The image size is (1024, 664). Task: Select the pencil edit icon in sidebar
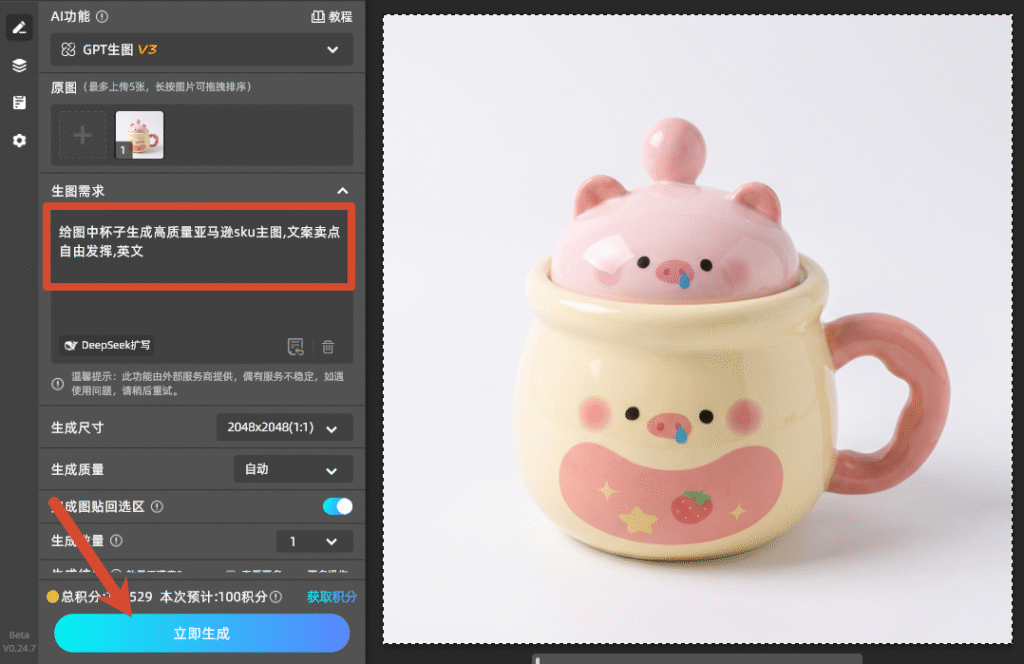pos(19,27)
